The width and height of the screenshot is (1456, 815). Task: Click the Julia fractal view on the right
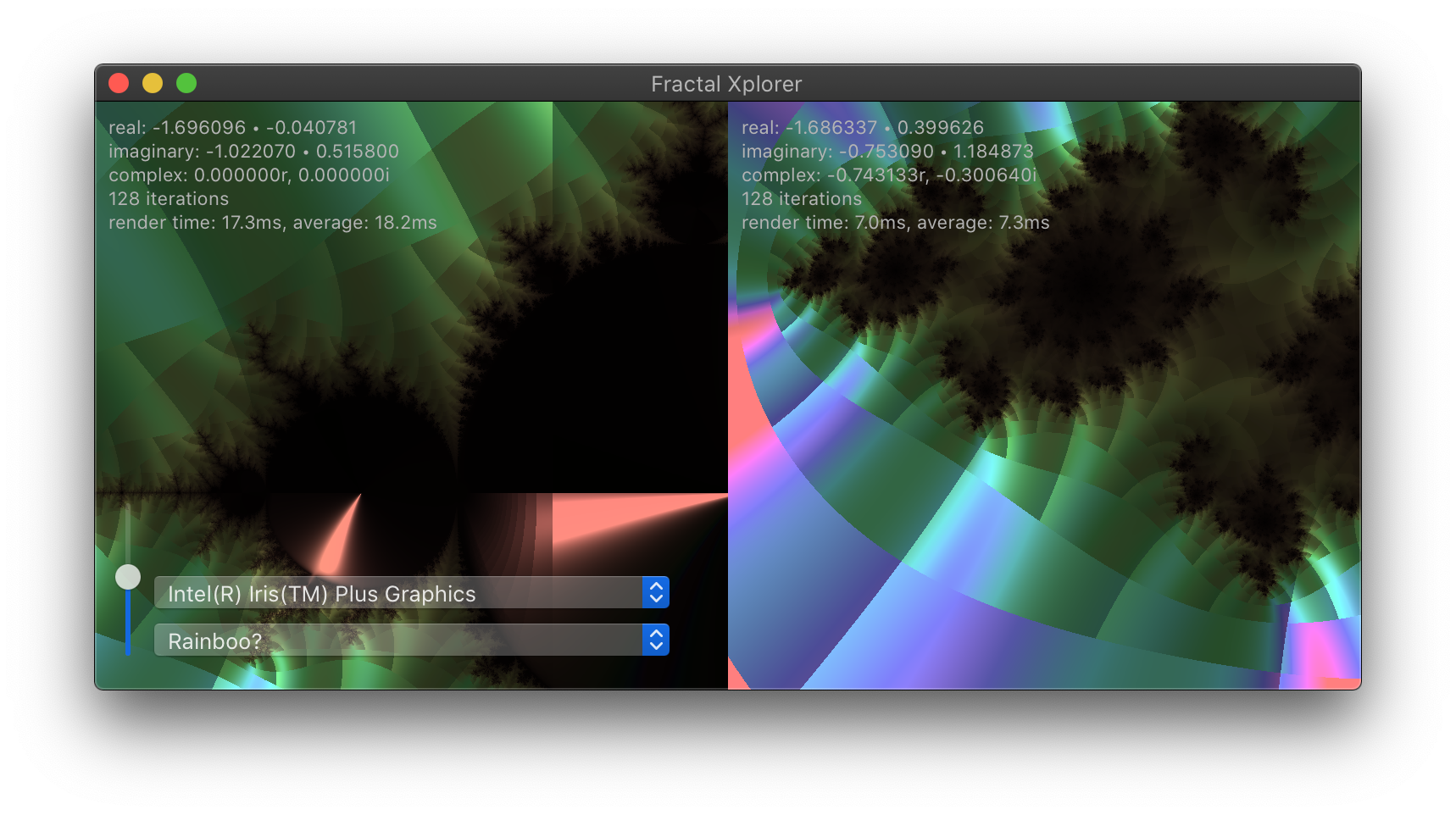pyautogui.click(x=1044, y=396)
